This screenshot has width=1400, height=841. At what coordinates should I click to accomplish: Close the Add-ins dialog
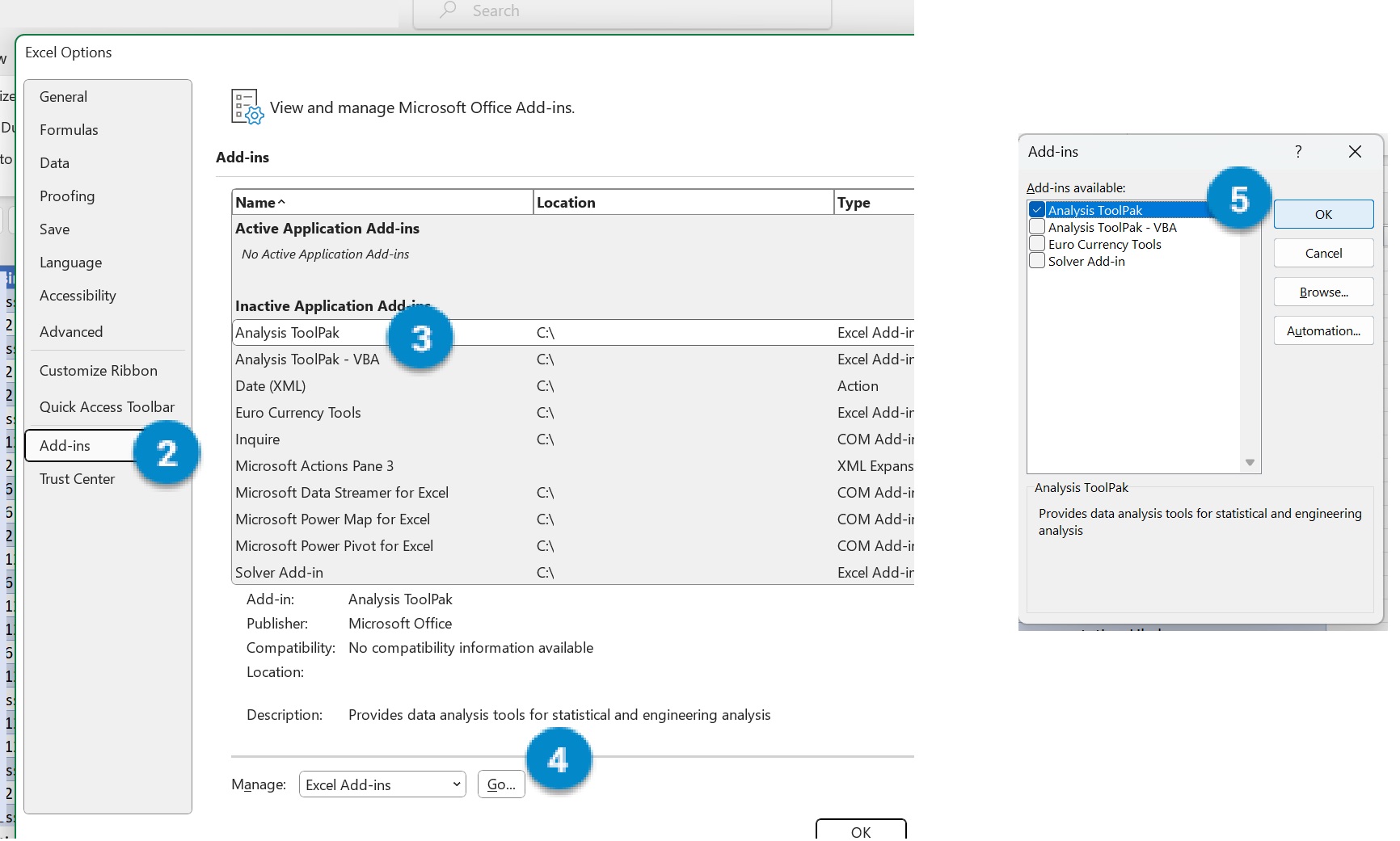(1356, 152)
